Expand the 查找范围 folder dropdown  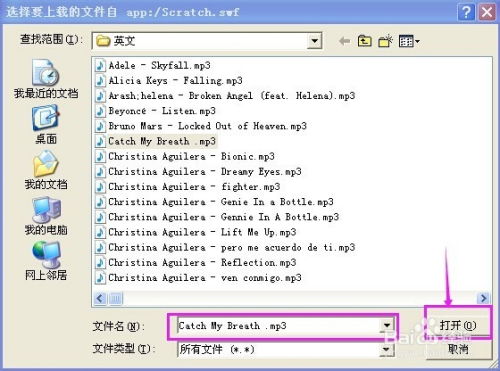pyautogui.click(x=314, y=41)
